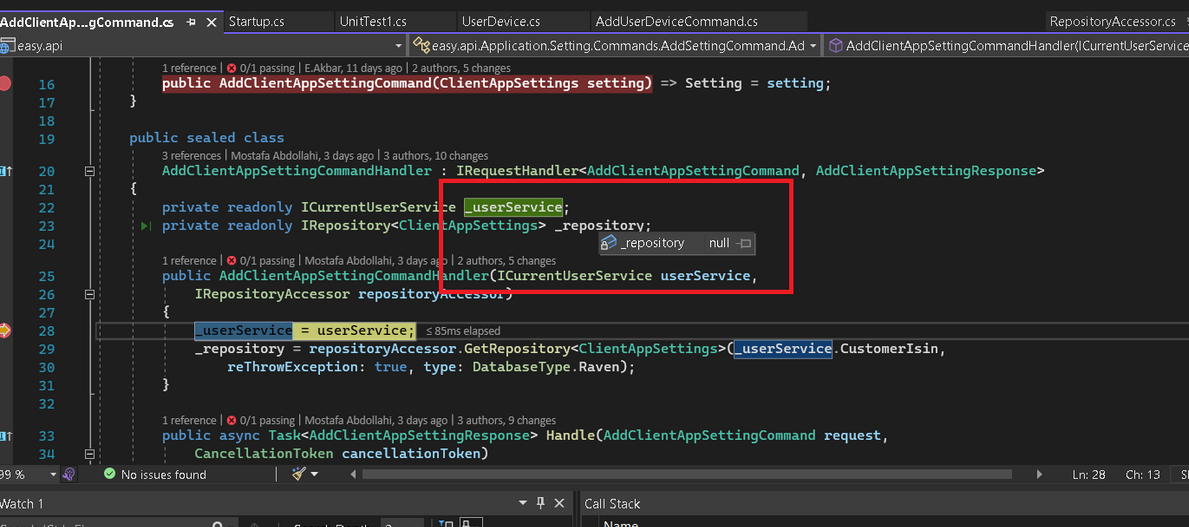The height and width of the screenshot is (527, 1189).
Task: Open the AddUserDeviceCommand.cs tab
Action: coord(676,22)
